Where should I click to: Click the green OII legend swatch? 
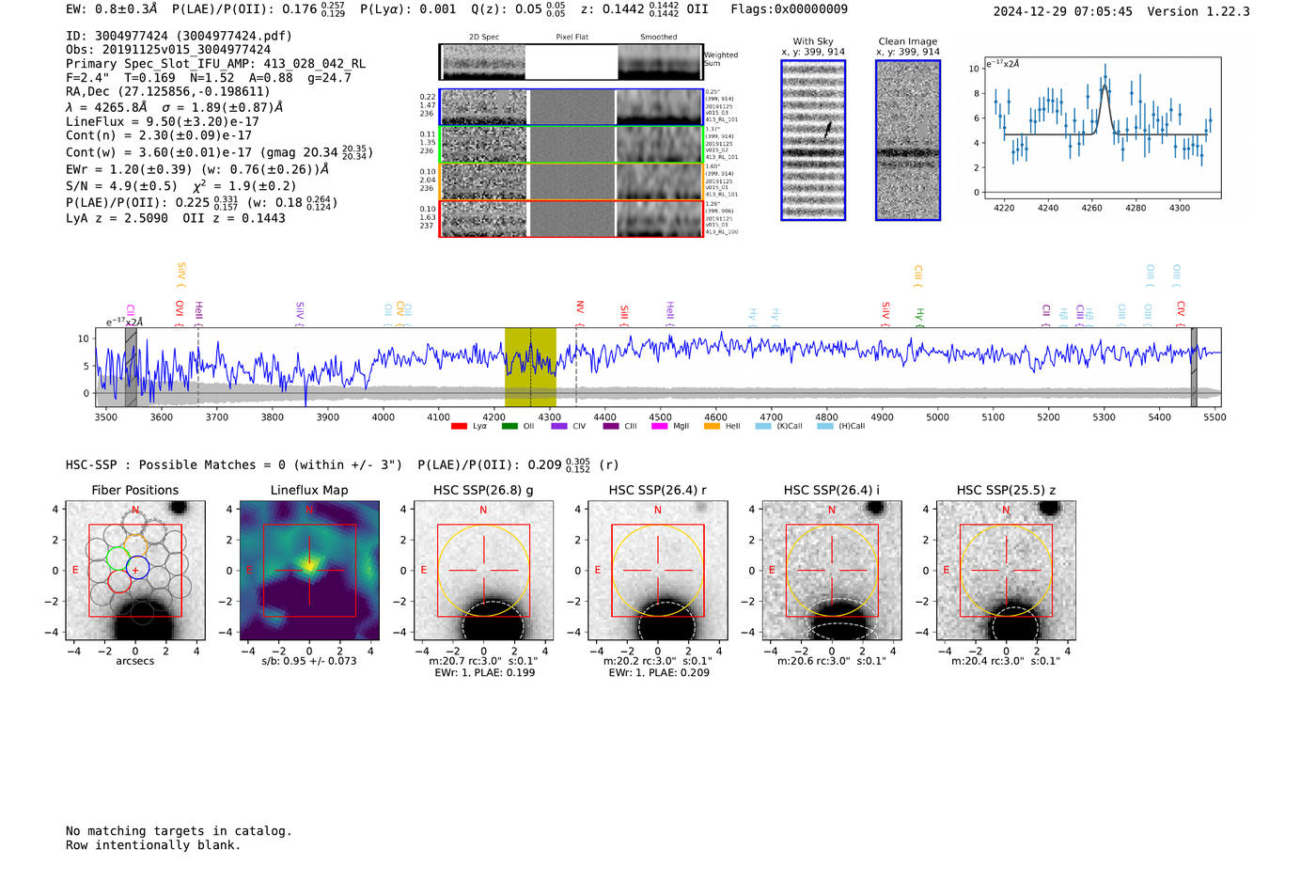[509, 426]
